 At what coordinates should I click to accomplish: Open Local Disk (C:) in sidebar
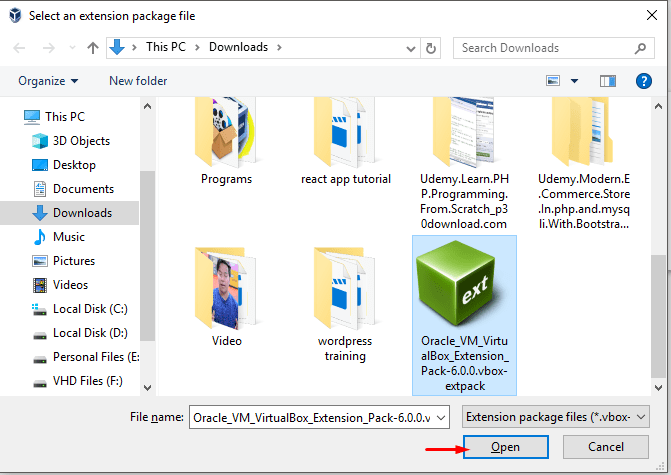coord(80,309)
